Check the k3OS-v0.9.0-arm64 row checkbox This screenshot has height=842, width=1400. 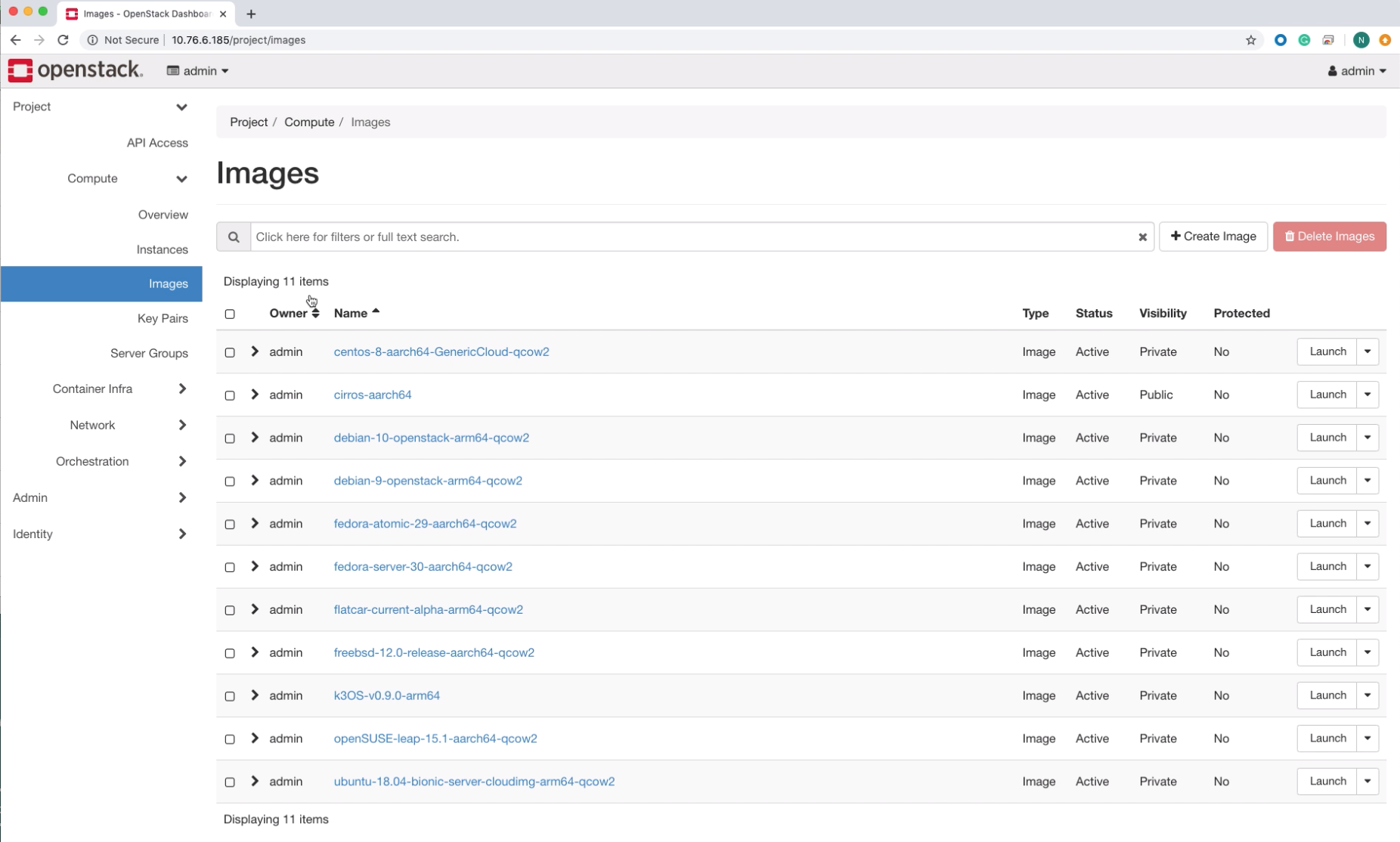[x=230, y=696]
